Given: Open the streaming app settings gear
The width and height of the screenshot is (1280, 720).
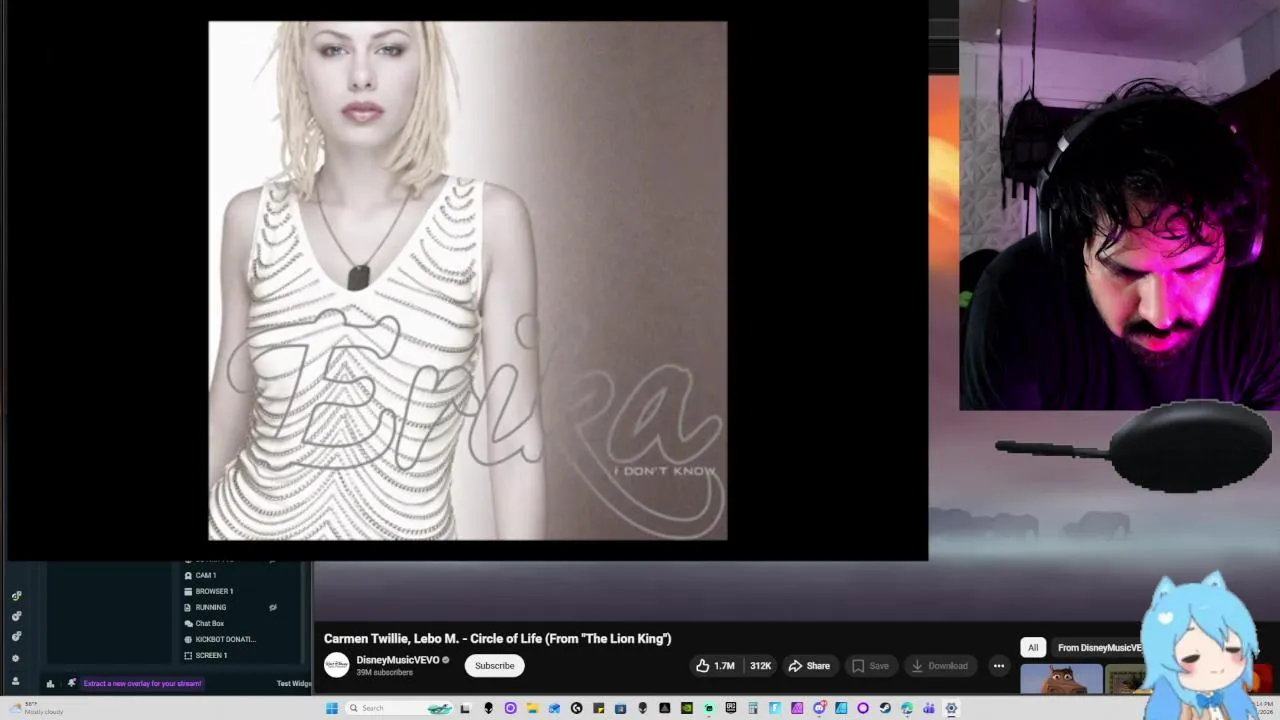Looking at the screenshot, I should [x=15, y=658].
